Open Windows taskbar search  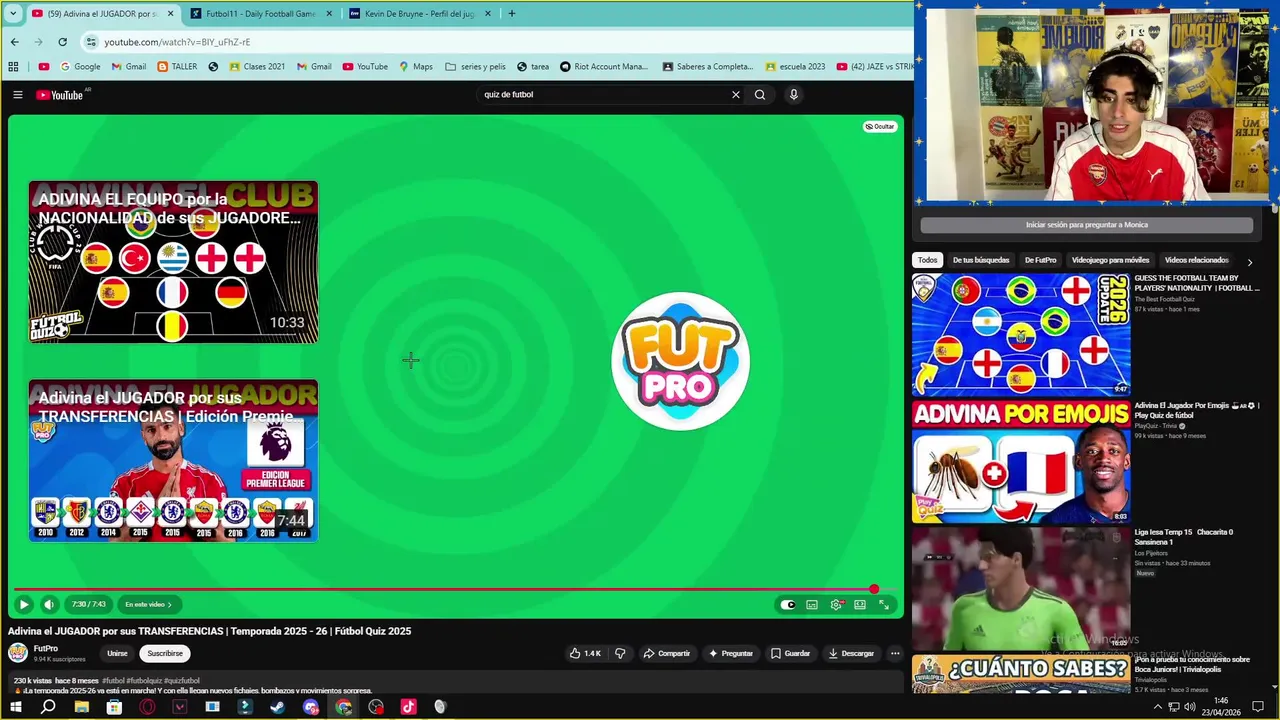click(48, 707)
